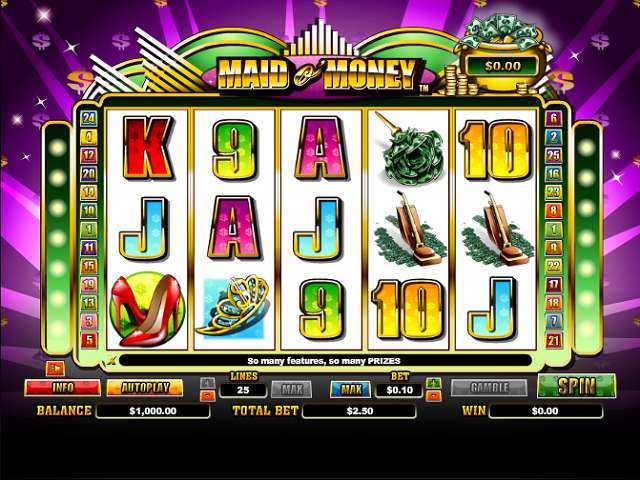Click the small wrench icon beside message bar
Viewport: 640px width, 480px height.
click(x=111, y=360)
